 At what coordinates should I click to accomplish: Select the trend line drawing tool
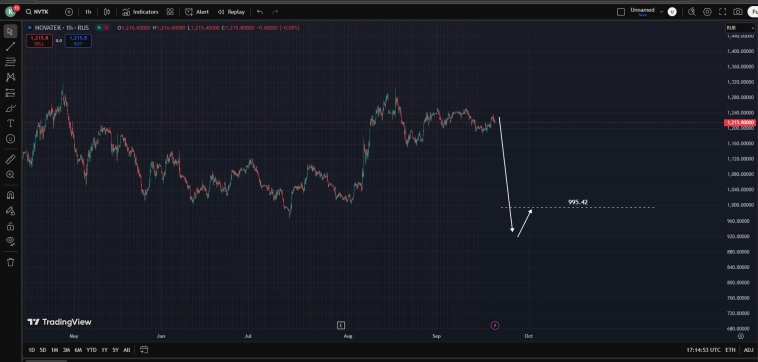pos(10,46)
